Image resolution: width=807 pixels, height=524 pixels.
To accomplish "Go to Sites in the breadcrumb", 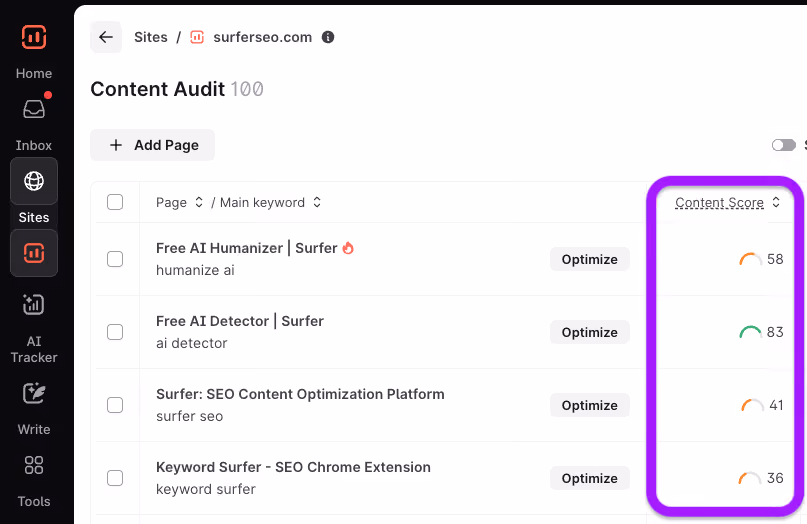I will point(151,37).
